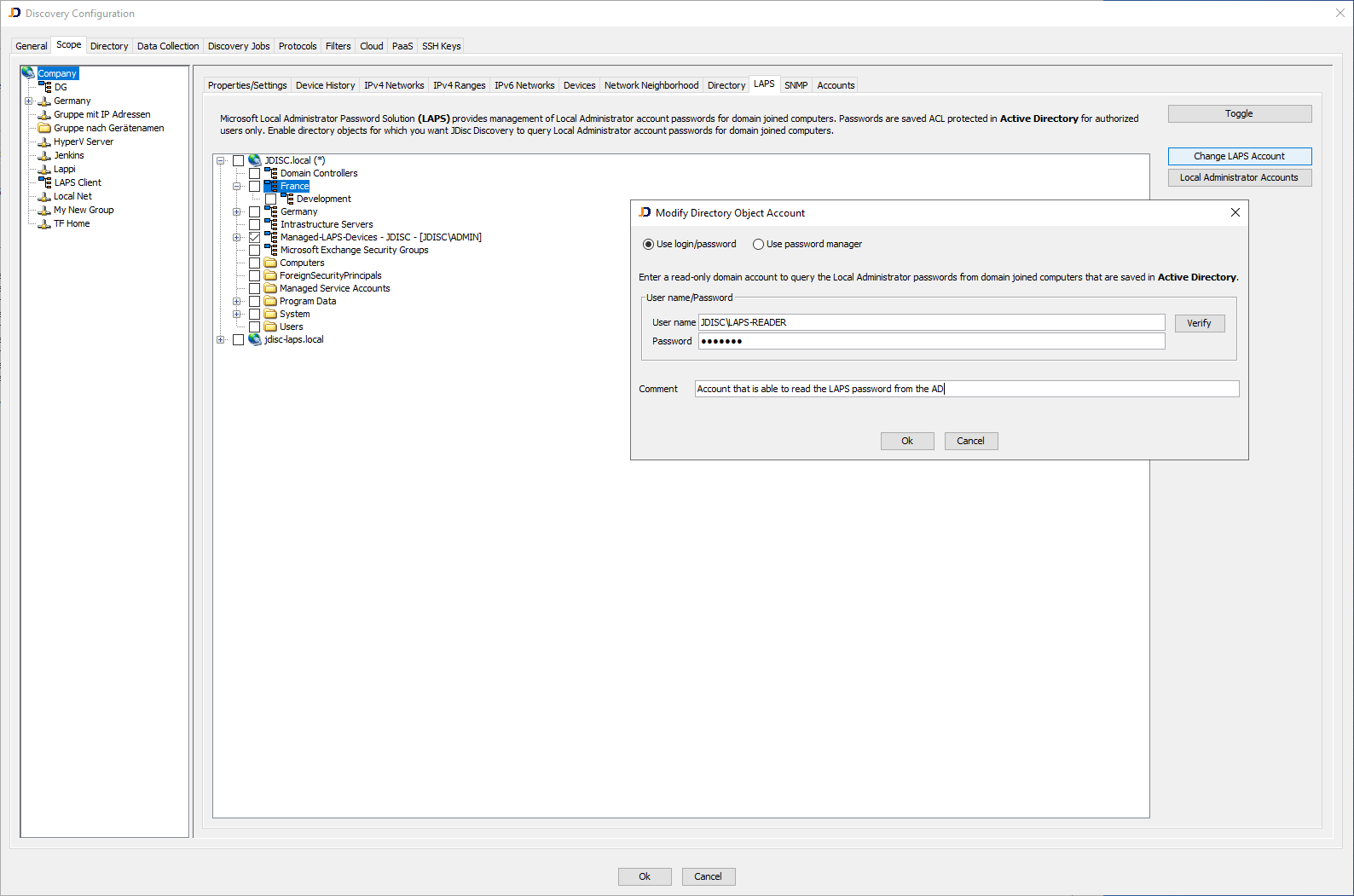The height and width of the screenshot is (896, 1354).
Task: Enable the France checkbox
Action: click(254, 186)
